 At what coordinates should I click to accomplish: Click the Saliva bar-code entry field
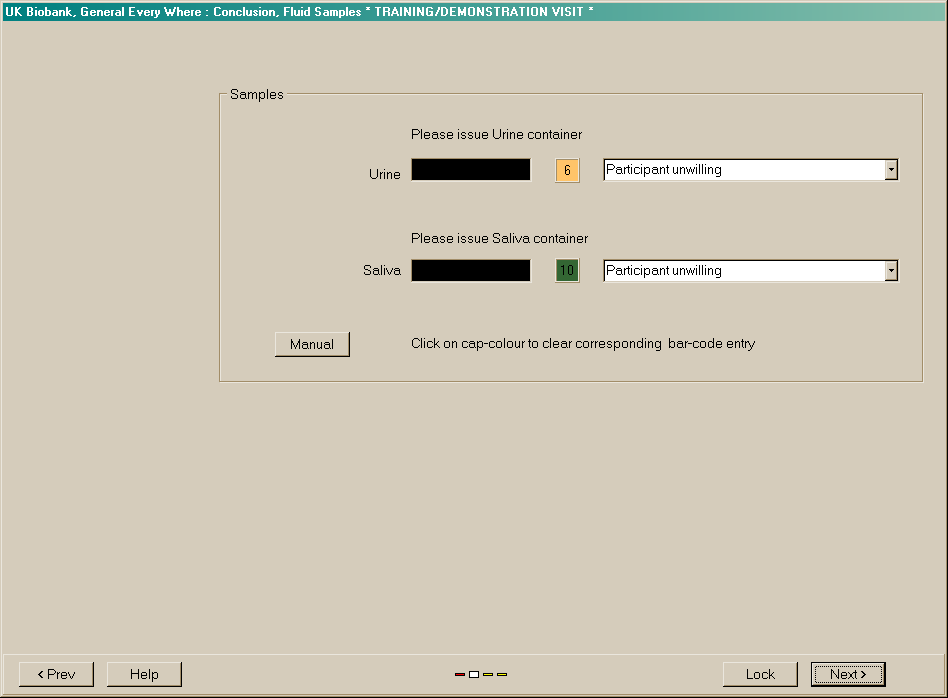[471, 271]
